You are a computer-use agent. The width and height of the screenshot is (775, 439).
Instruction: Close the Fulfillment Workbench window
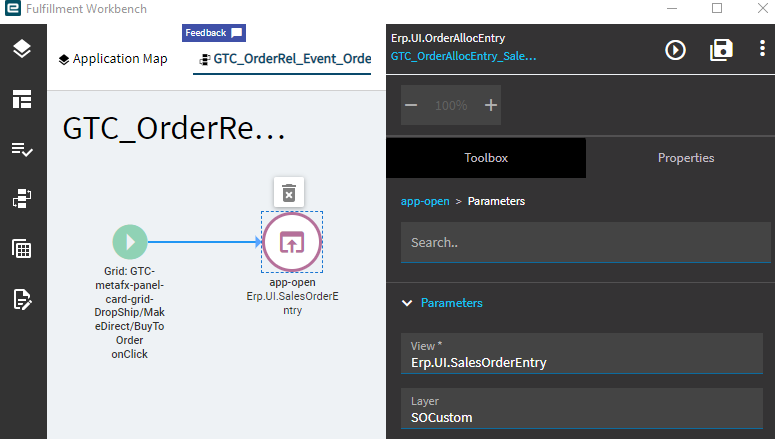click(763, 8)
